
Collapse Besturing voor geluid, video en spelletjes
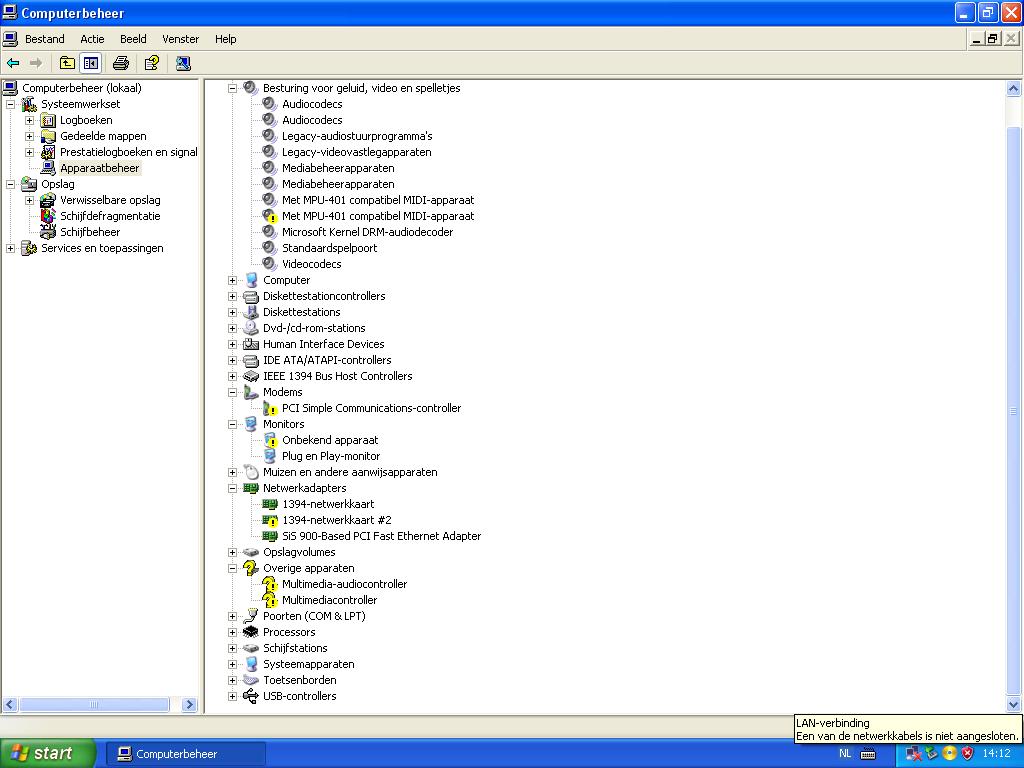point(232,88)
